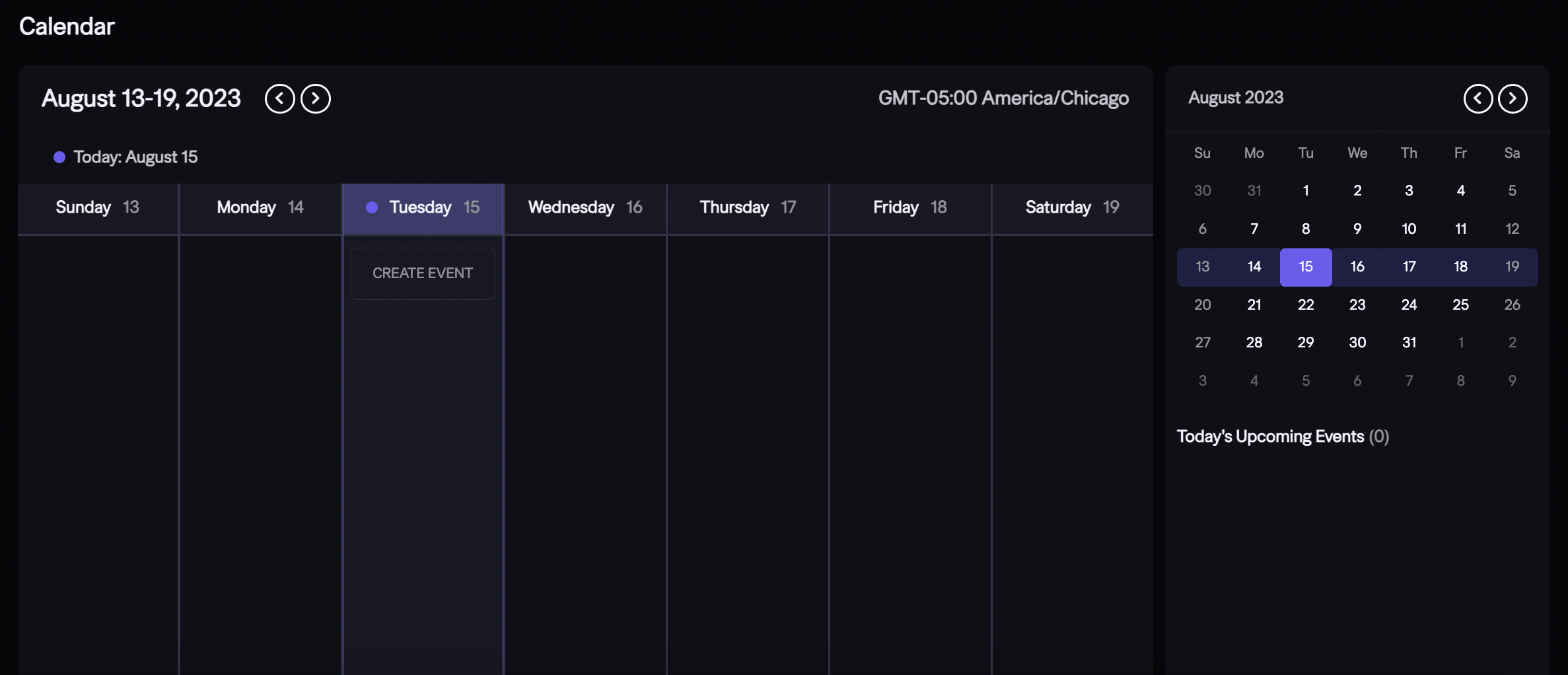Select the Tuesday 15 column header

click(423, 208)
